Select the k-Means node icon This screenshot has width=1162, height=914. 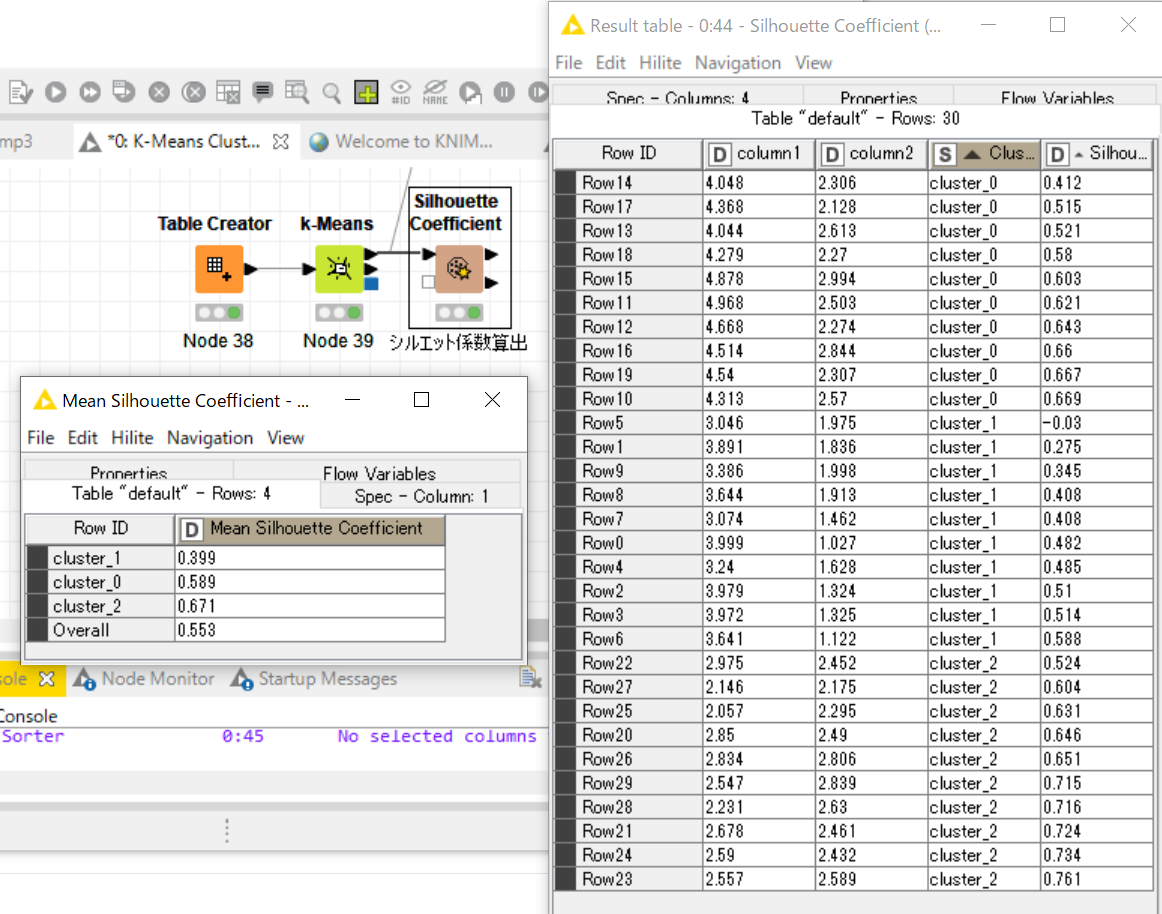[339, 268]
